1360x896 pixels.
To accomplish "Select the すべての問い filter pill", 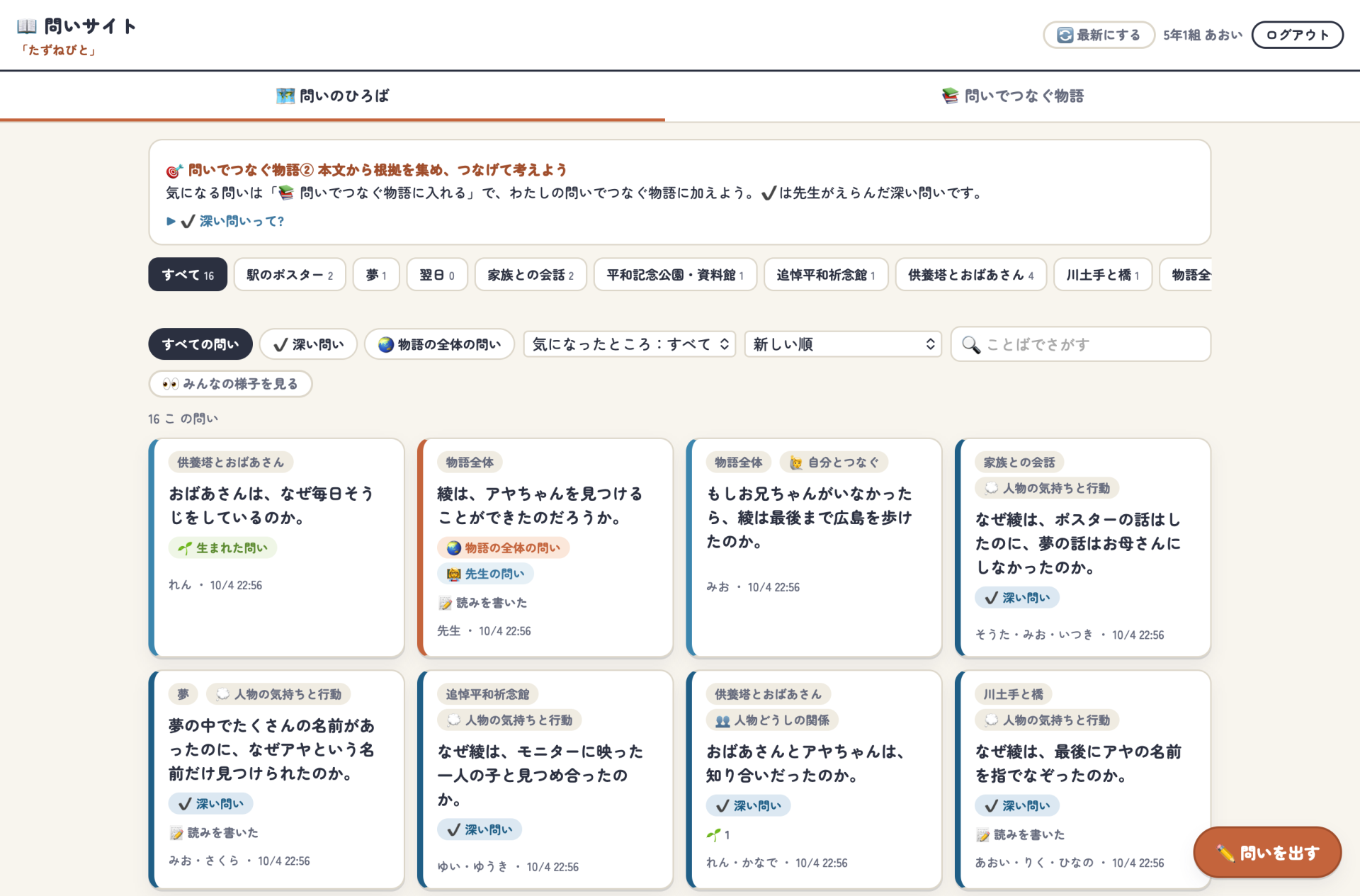I will coord(200,344).
